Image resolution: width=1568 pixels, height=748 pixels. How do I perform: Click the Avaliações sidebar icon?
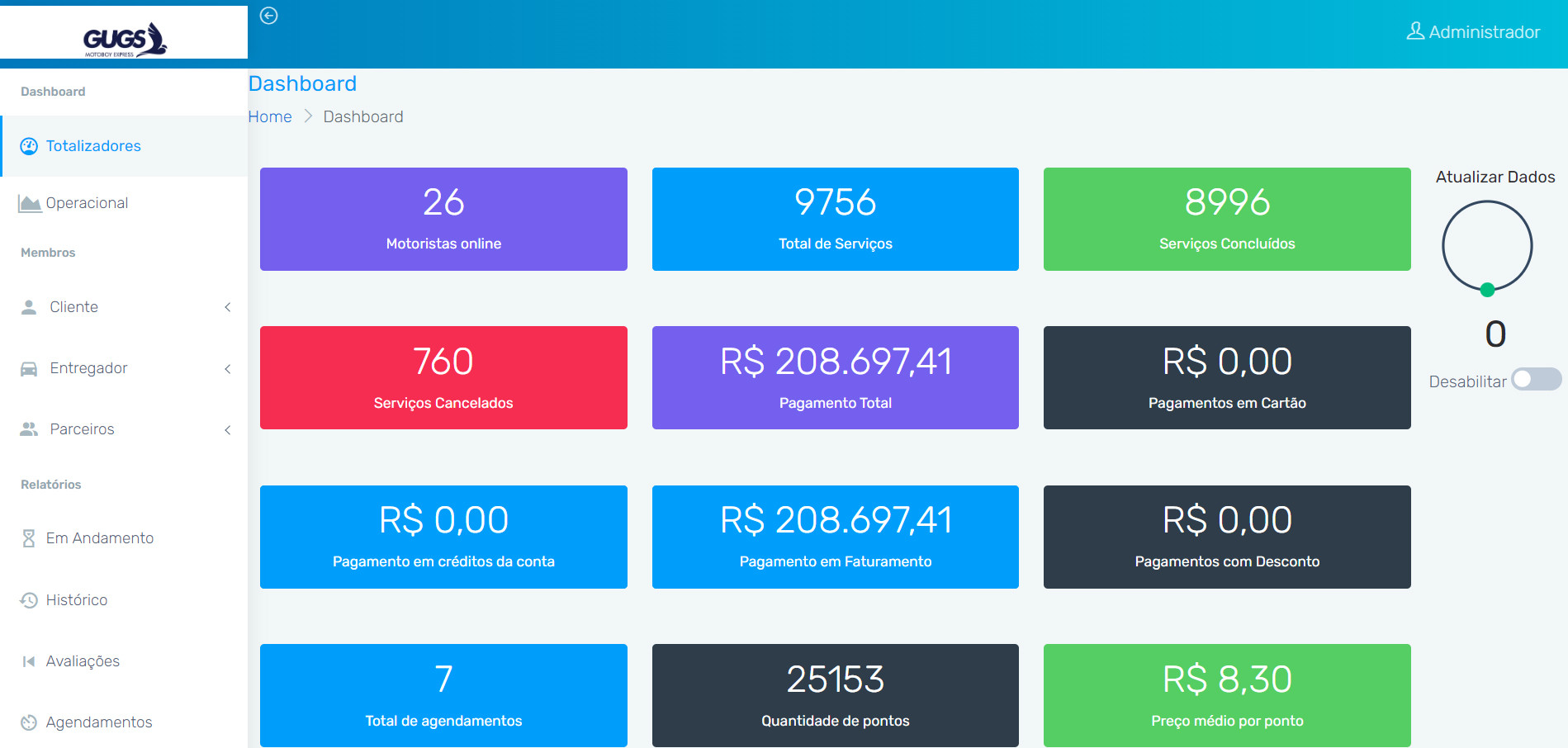pos(29,661)
